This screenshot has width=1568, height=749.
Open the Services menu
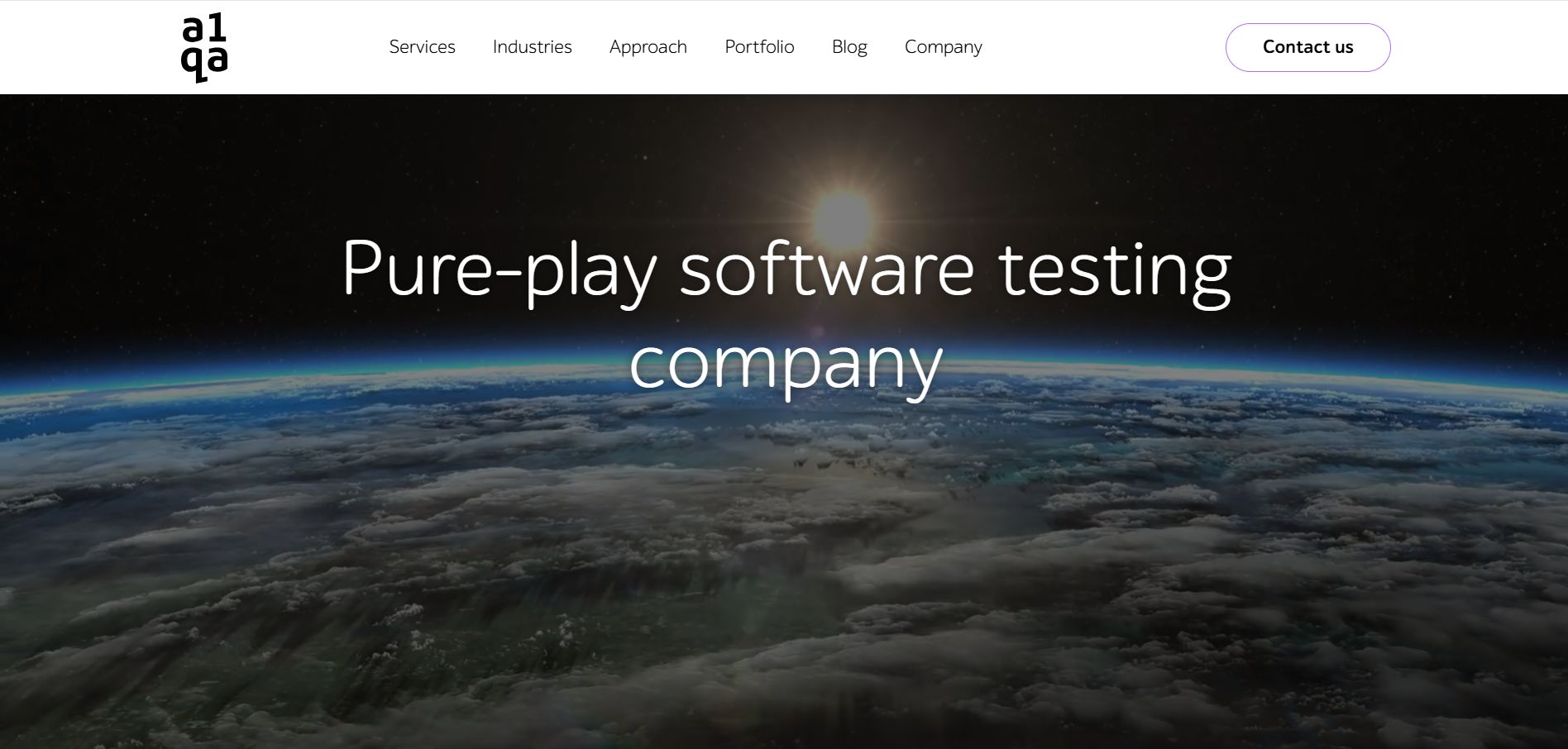click(422, 47)
